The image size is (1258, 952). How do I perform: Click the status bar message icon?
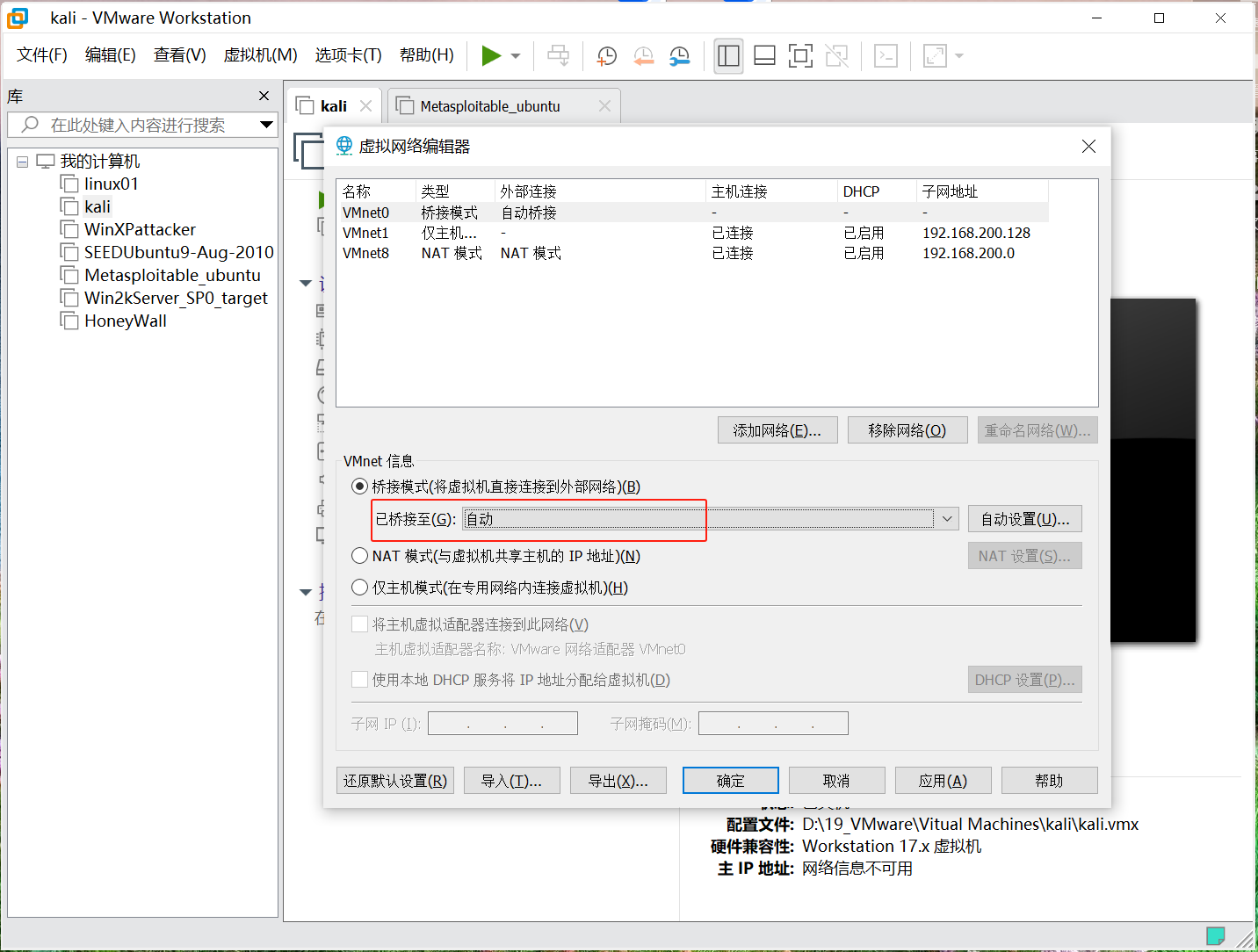click(1216, 936)
